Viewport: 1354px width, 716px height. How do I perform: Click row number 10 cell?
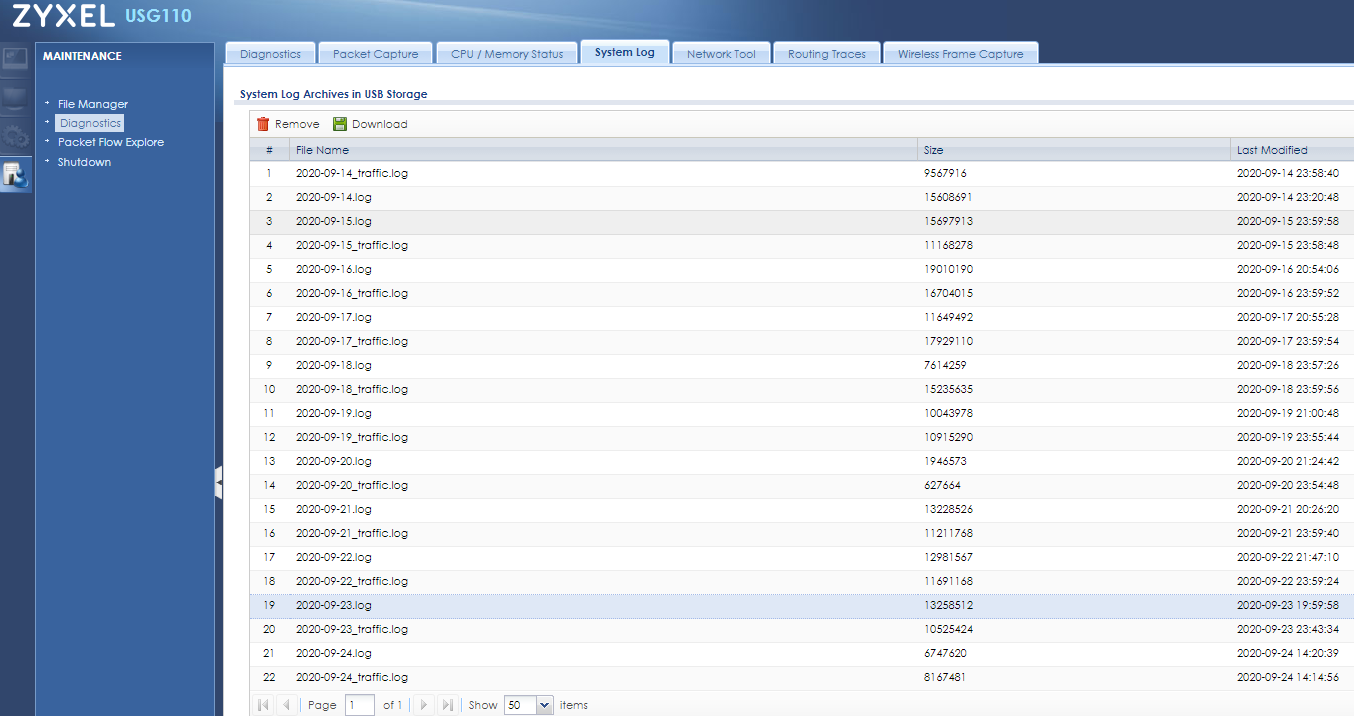coord(269,389)
